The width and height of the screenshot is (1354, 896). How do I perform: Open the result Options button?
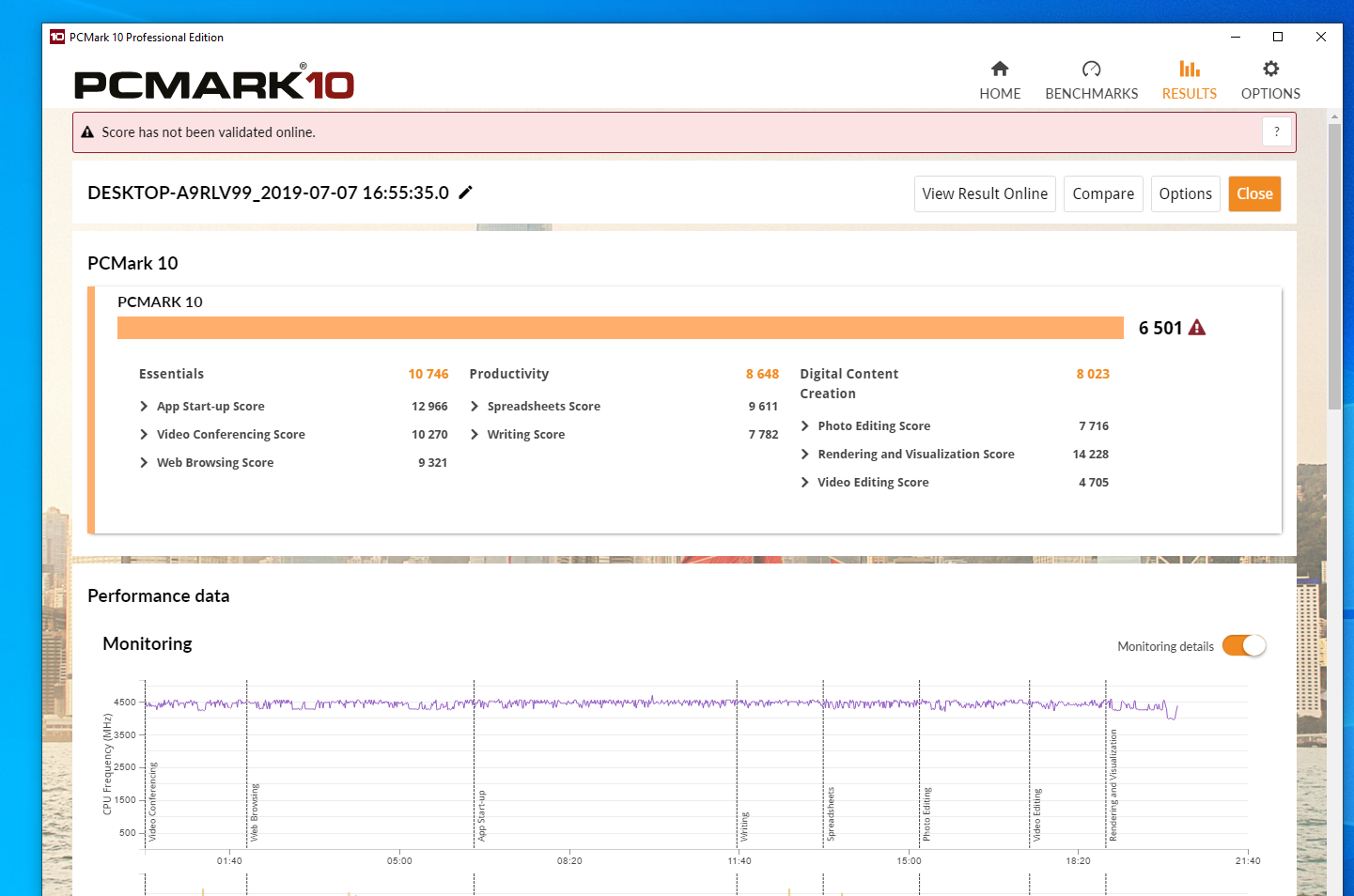tap(1185, 193)
